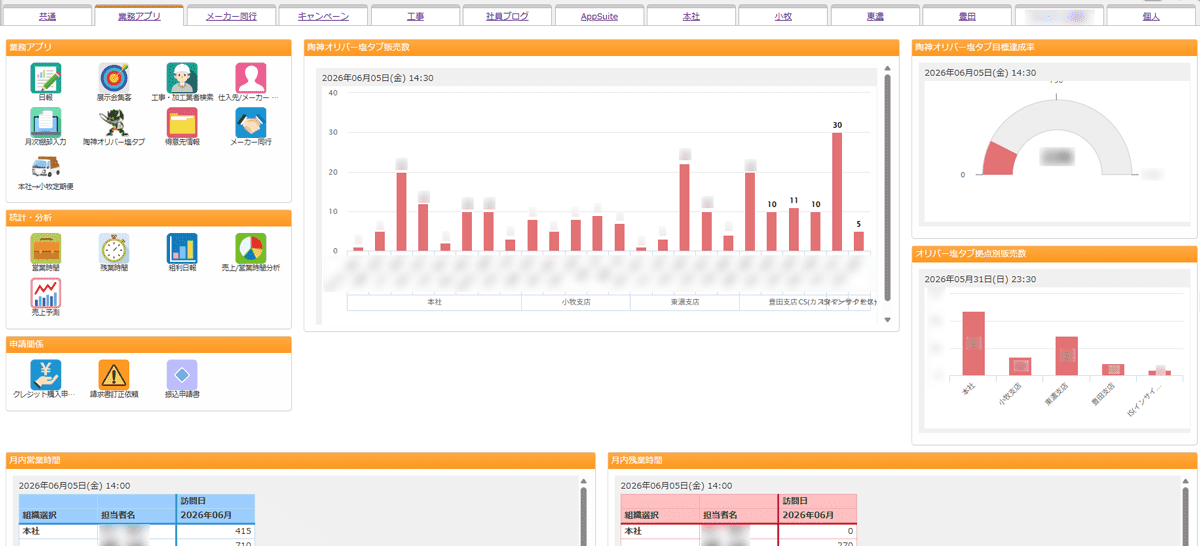Viewport: 1200px width, 546px height.
Task: Open the 振込申請書 diamond icon
Action: [x=182, y=374]
